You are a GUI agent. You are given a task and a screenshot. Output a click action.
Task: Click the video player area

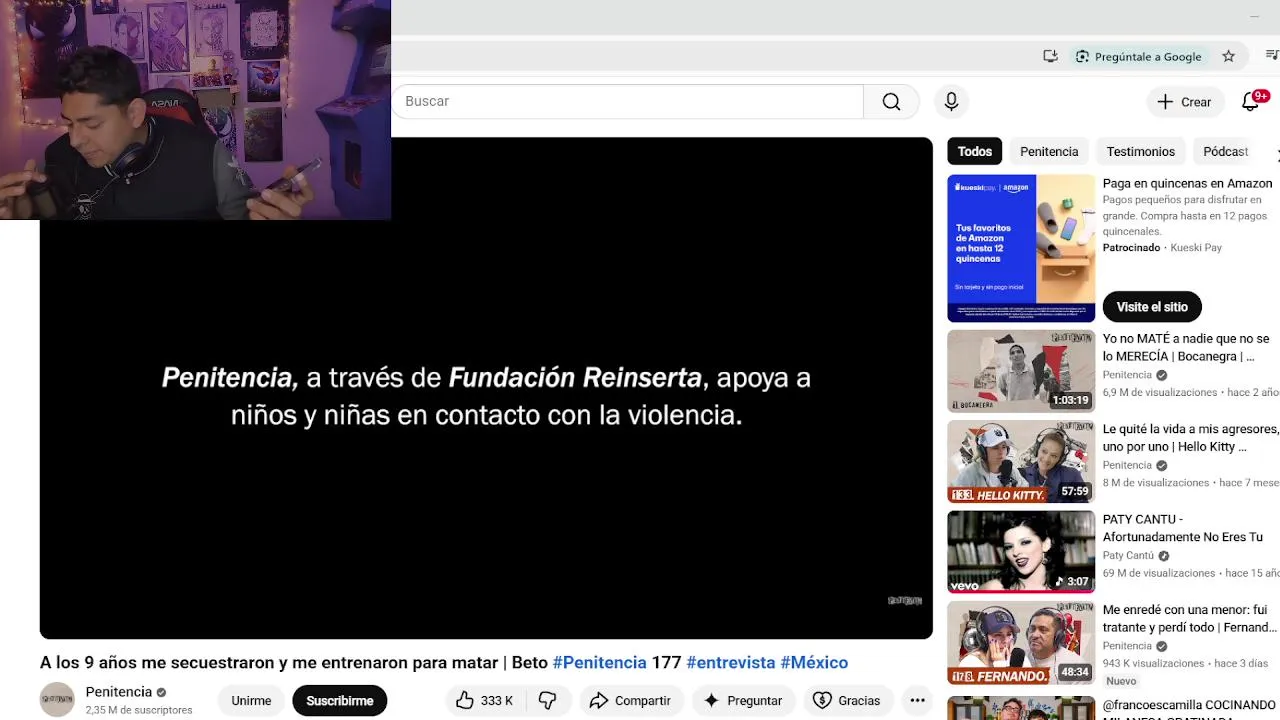486,388
